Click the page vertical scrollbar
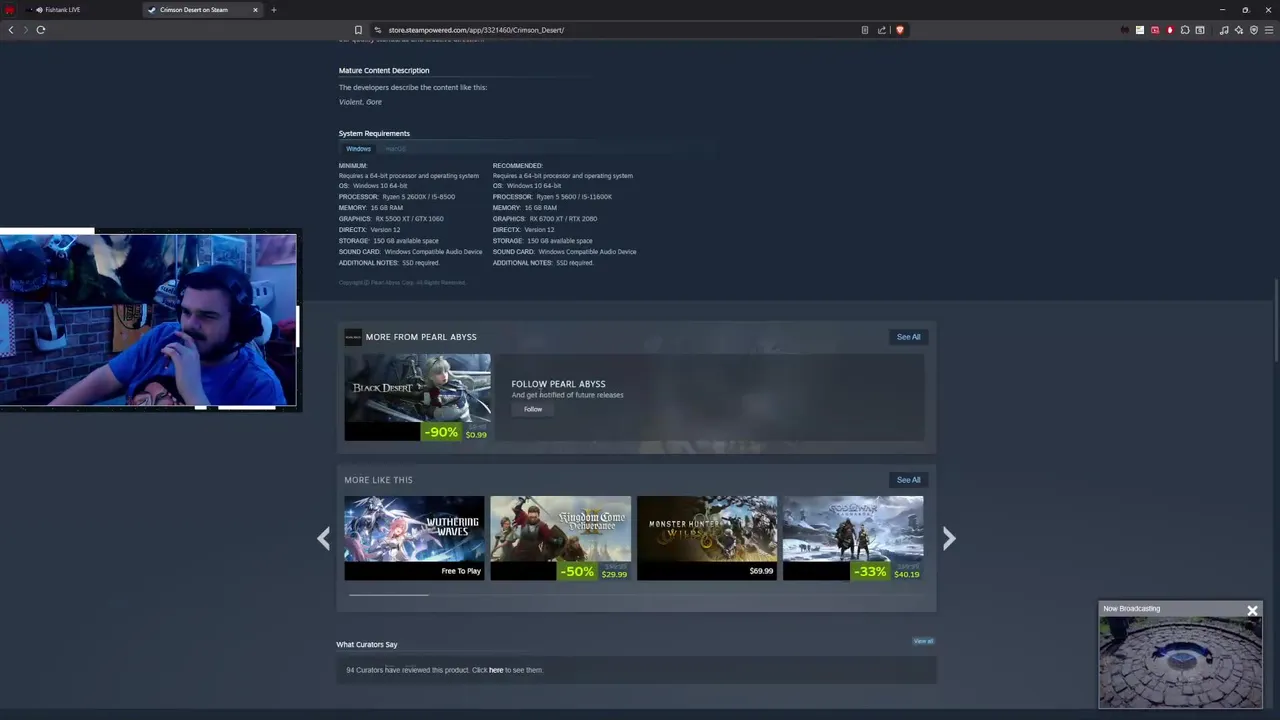1280x720 pixels. [x=1276, y=320]
